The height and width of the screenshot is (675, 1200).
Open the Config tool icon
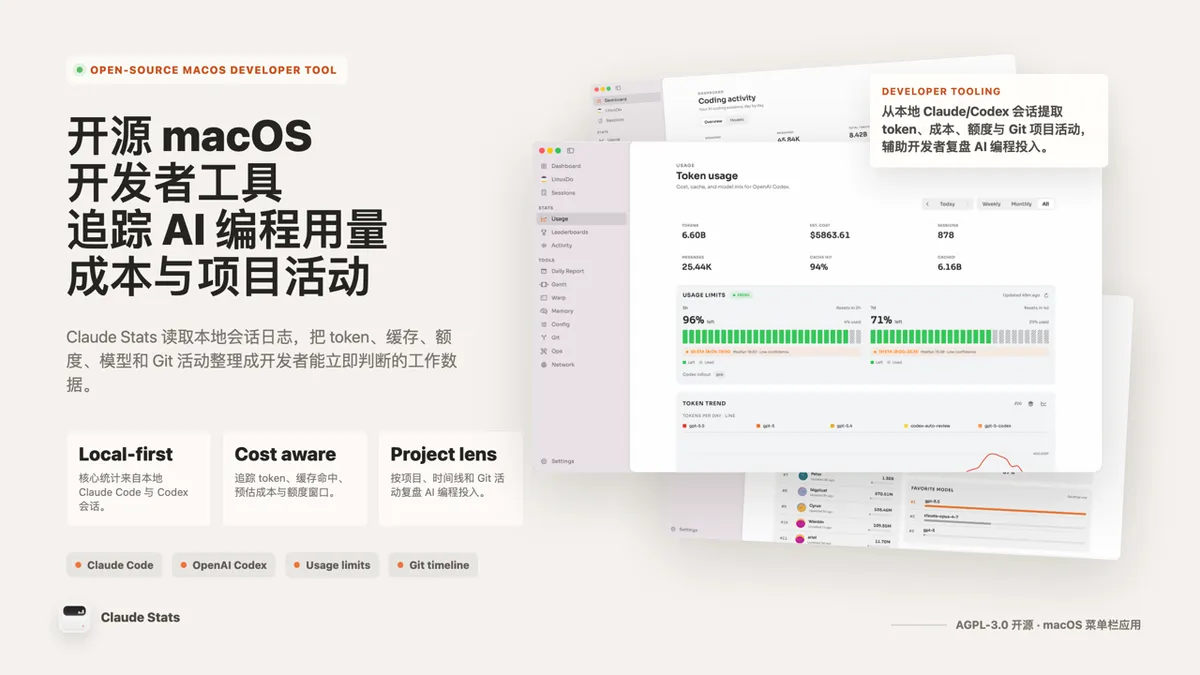(544, 324)
